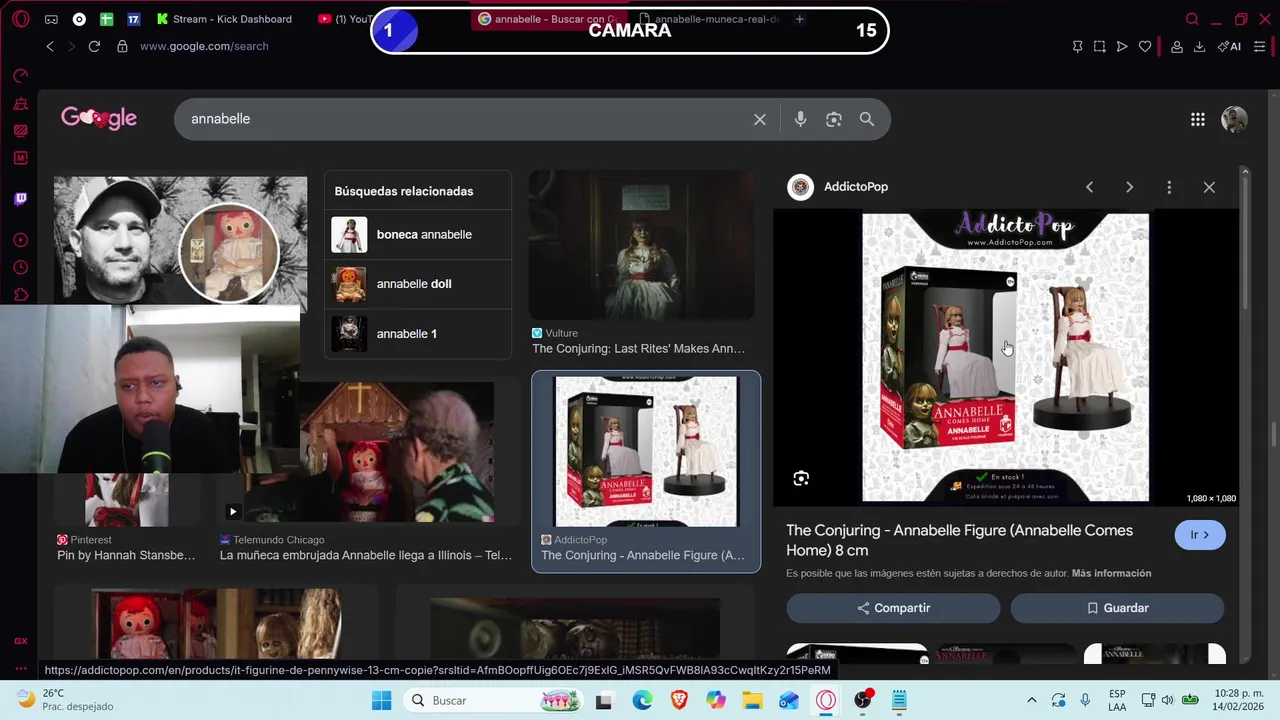This screenshot has height=720, width=1280.
Task: Switch to the YouTube tab
Action: coord(345,19)
